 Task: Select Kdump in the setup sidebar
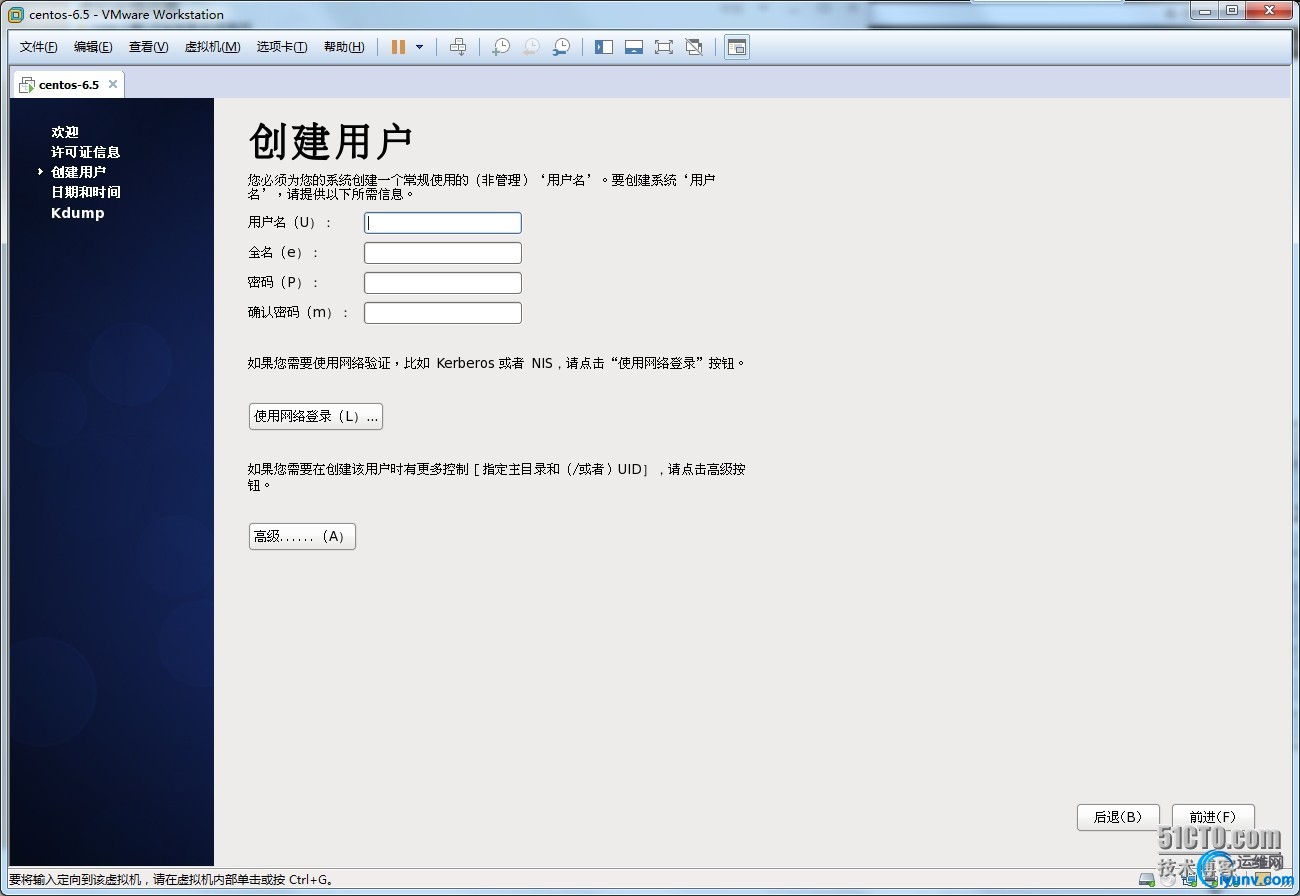(x=77, y=213)
